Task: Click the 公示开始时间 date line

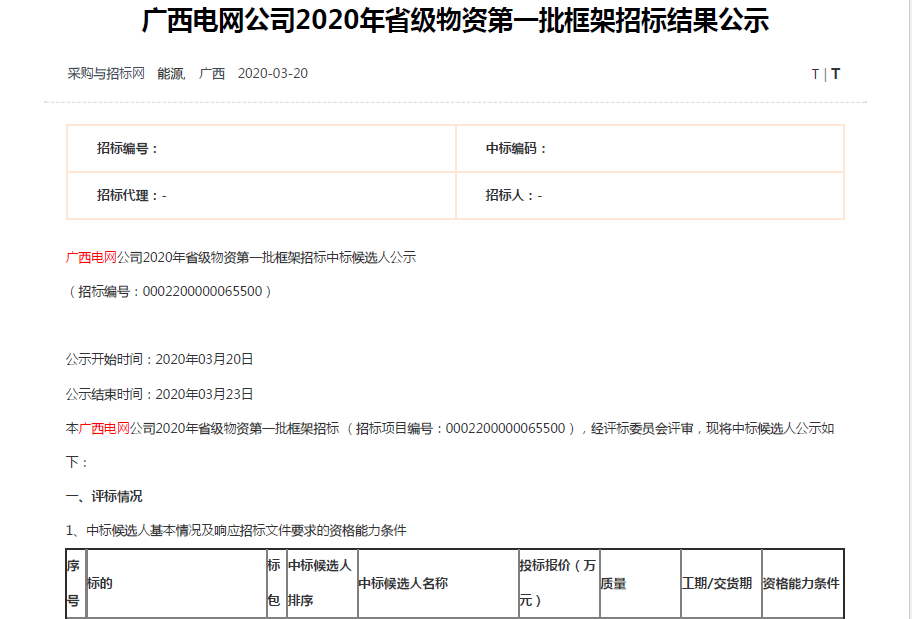Action: (159, 359)
